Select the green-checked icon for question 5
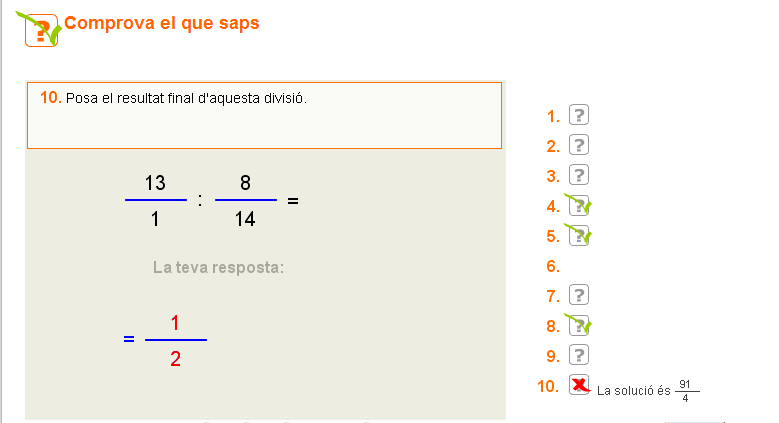This screenshot has width=779, height=423. (578, 236)
